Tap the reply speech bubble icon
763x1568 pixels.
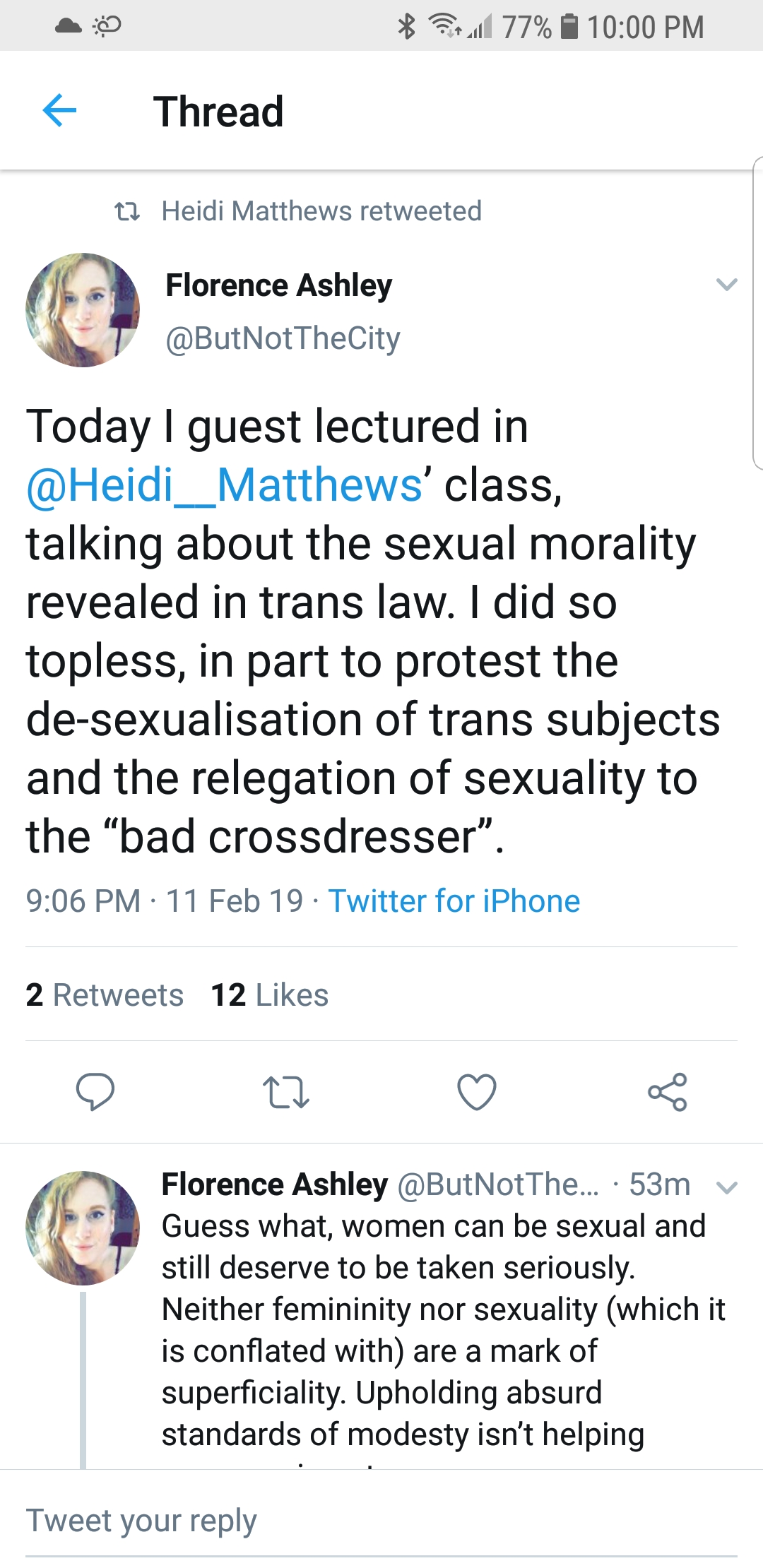tap(95, 1092)
